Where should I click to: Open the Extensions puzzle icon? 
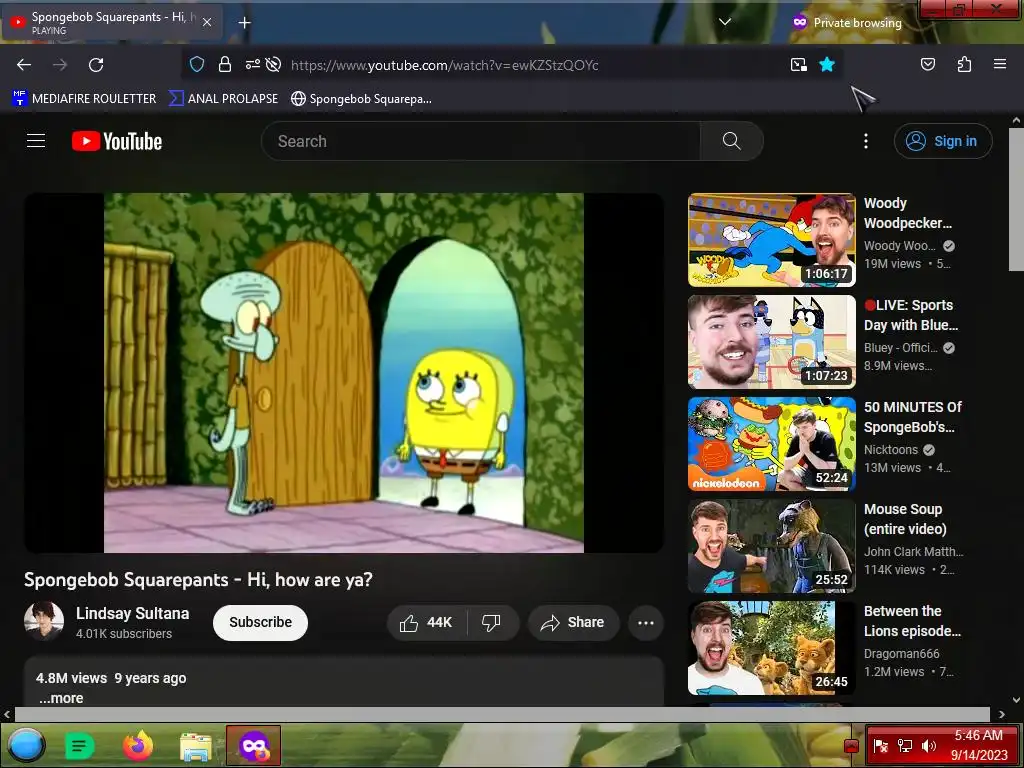pyautogui.click(x=964, y=64)
